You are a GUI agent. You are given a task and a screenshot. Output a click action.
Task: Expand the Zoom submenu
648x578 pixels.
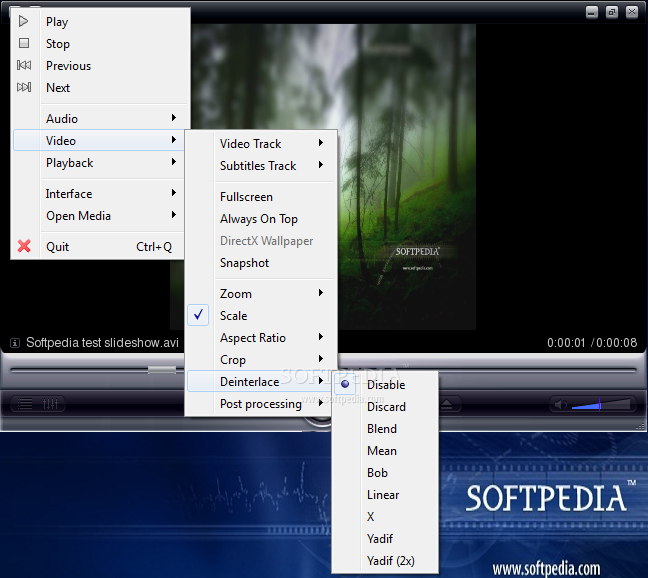click(x=260, y=294)
